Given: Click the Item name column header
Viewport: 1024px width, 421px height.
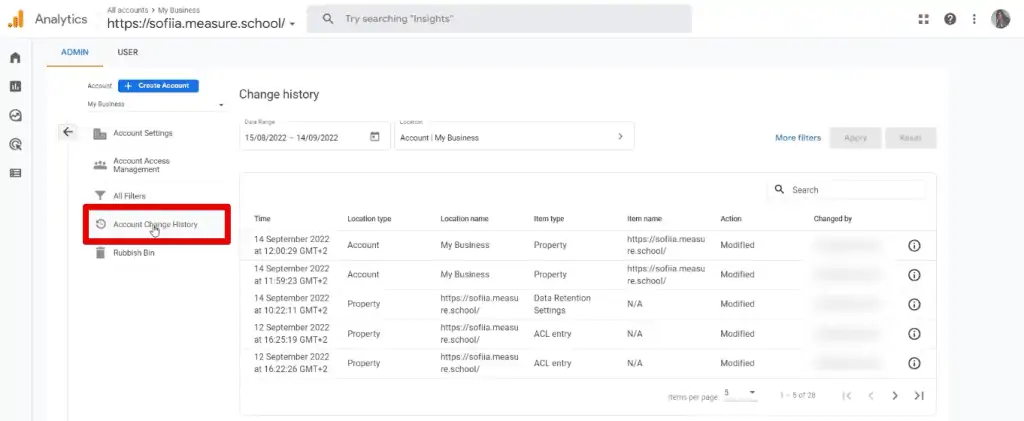Looking at the screenshot, I should point(644,219).
